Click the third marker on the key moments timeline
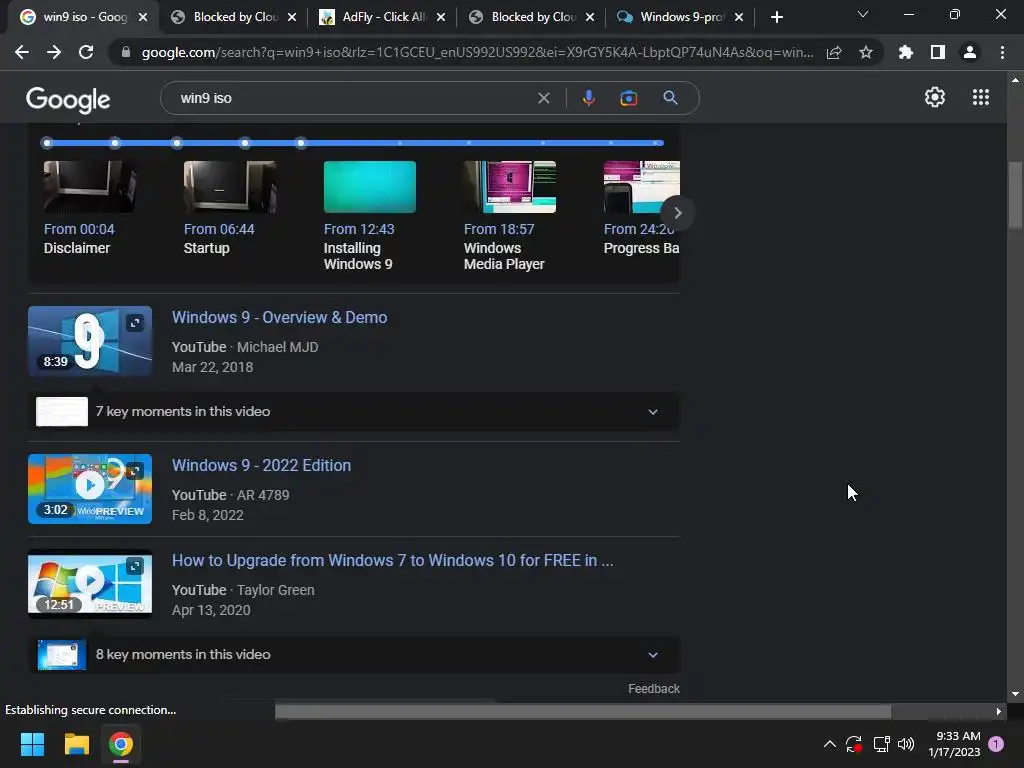Image resolution: width=1024 pixels, height=768 pixels. pos(177,143)
